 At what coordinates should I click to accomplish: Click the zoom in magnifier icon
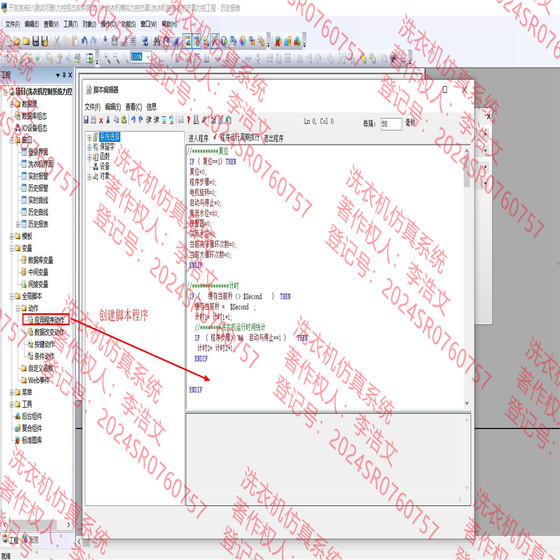coord(106,58)
